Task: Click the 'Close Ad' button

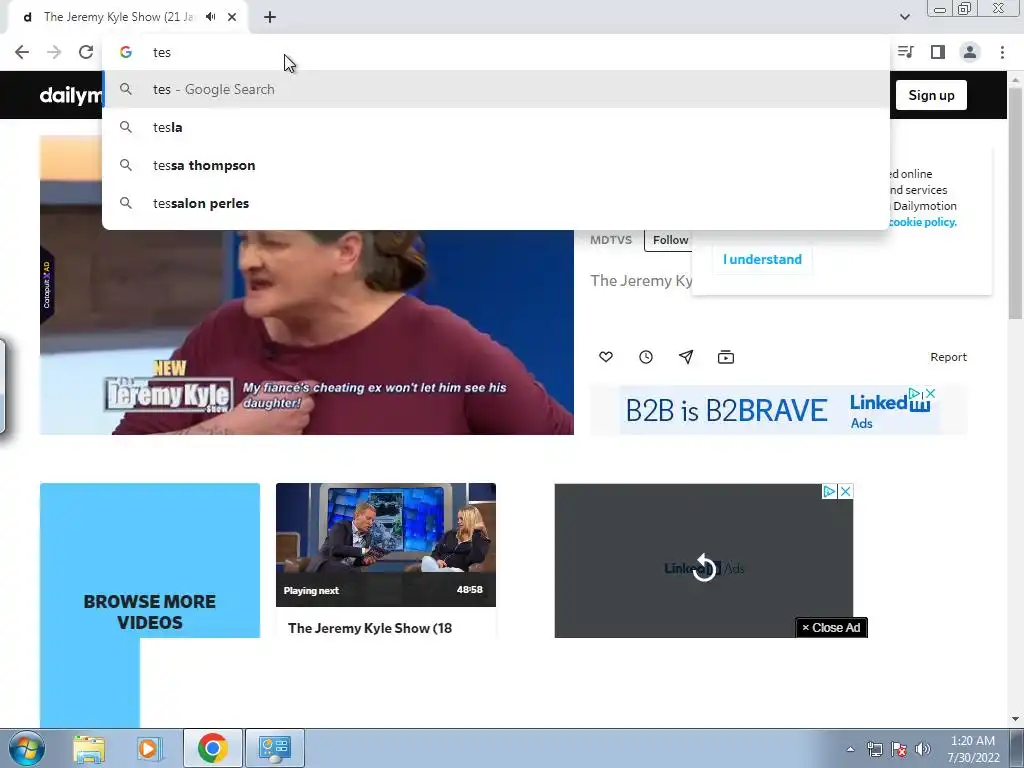Action: [831, 628]
